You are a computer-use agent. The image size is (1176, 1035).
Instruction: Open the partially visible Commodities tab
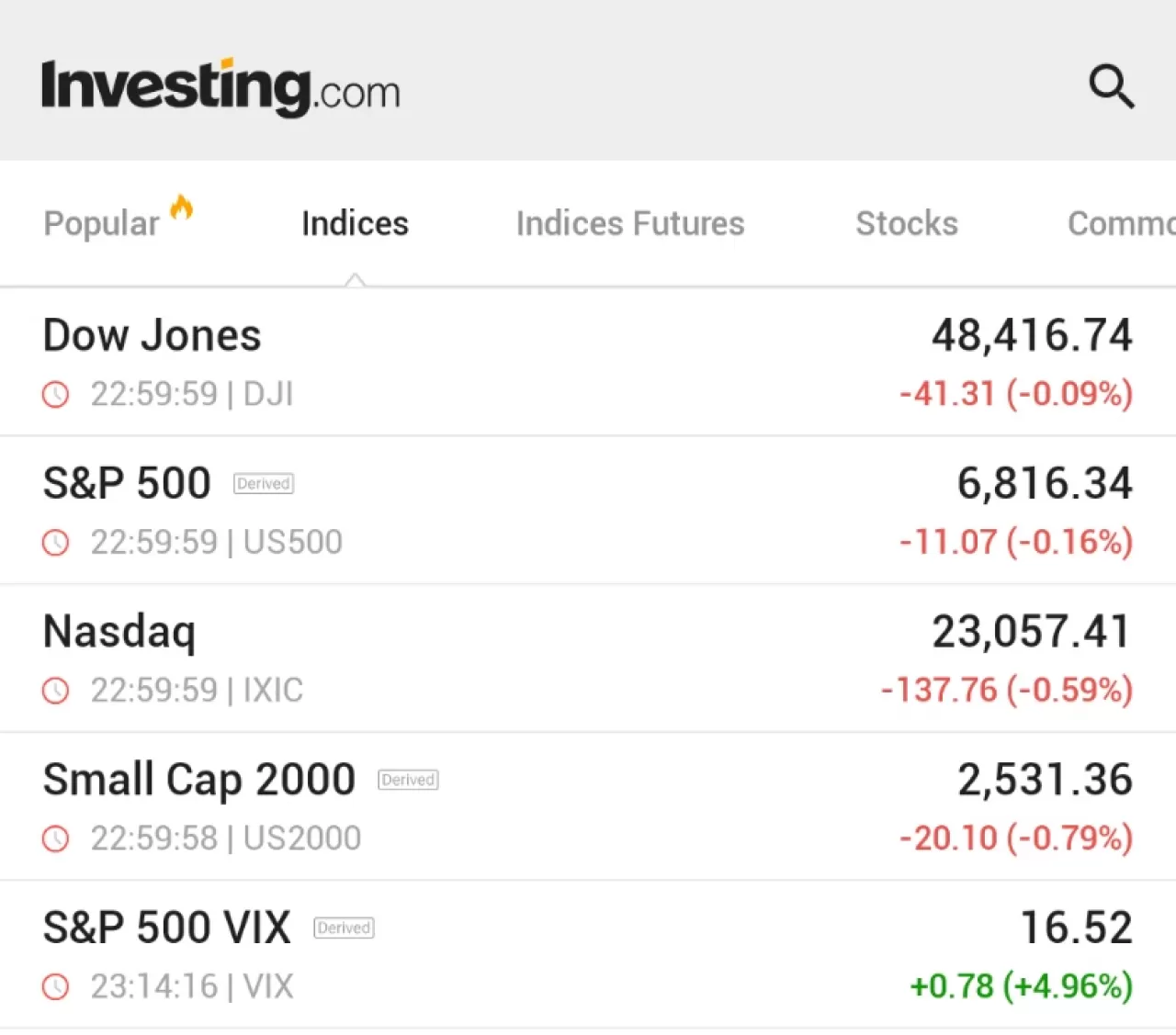point(1121,224)
